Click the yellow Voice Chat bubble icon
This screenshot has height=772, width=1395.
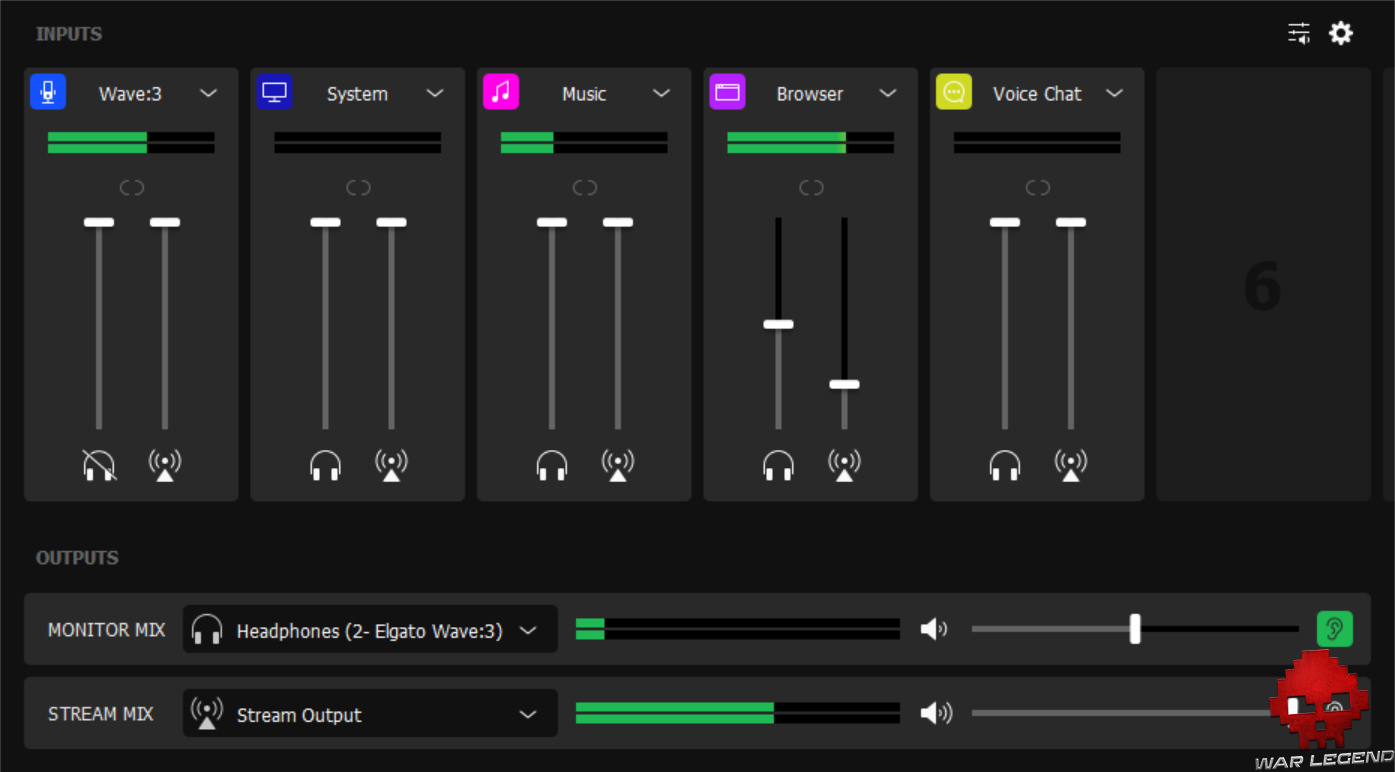click(x=954, y=92)
